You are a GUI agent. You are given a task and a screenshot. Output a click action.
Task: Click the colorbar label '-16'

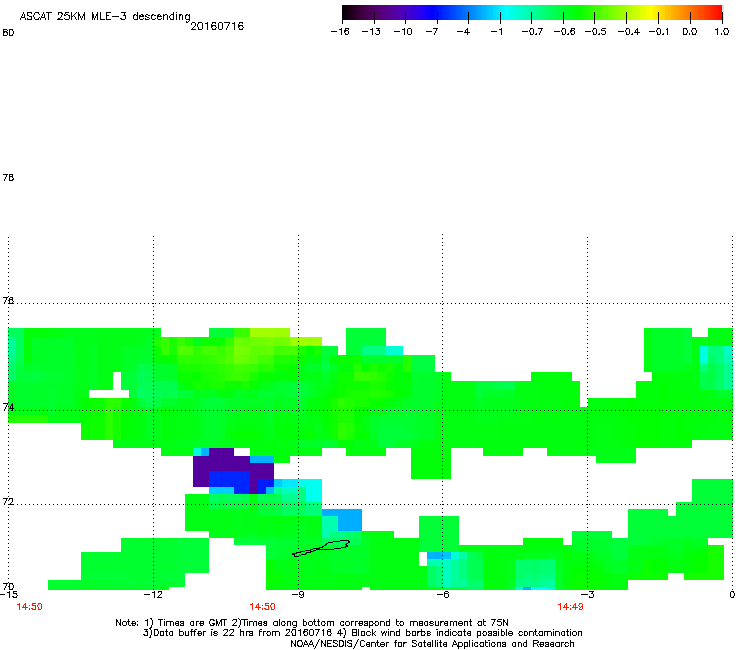[340, 32]
